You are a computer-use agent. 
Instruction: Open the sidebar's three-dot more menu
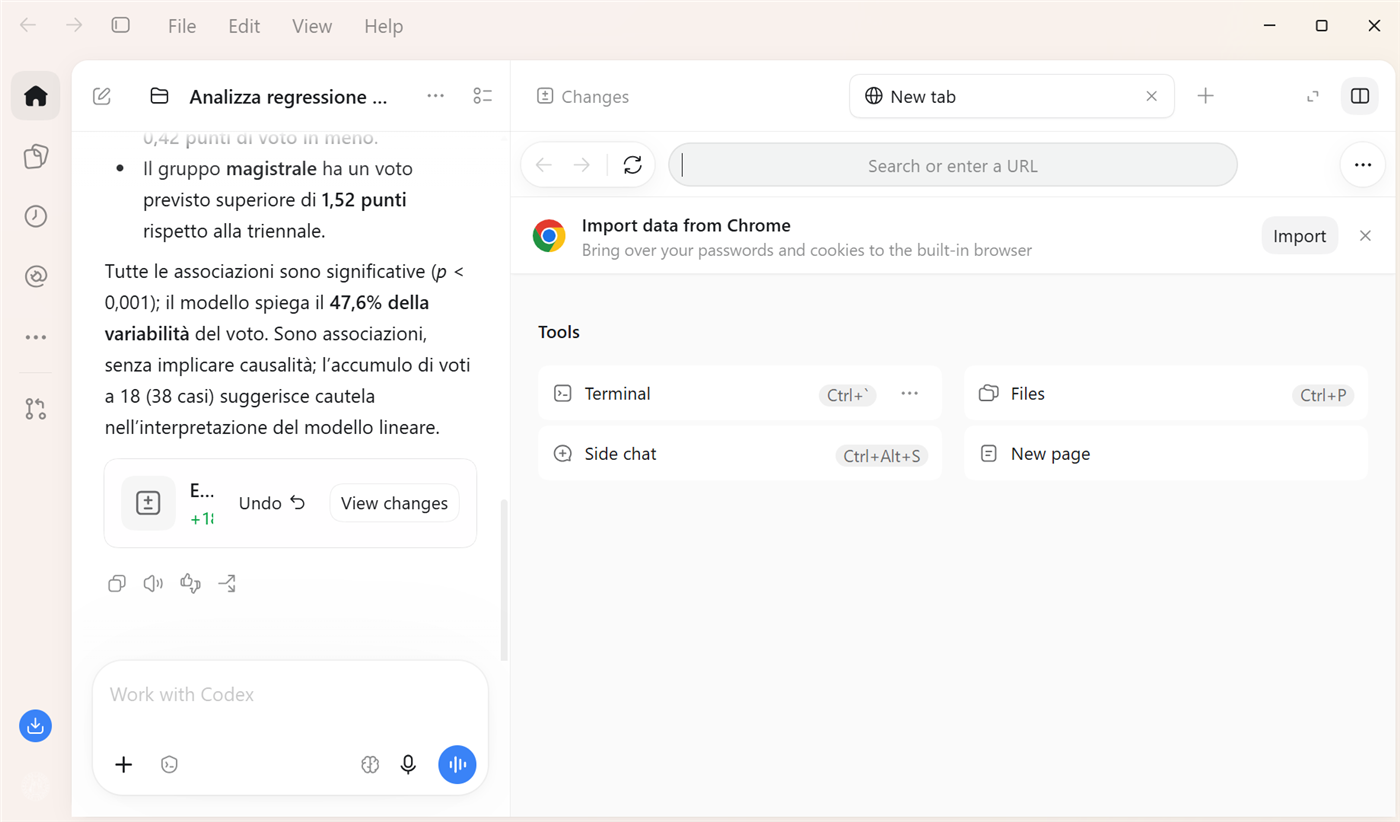pos(36,338)
